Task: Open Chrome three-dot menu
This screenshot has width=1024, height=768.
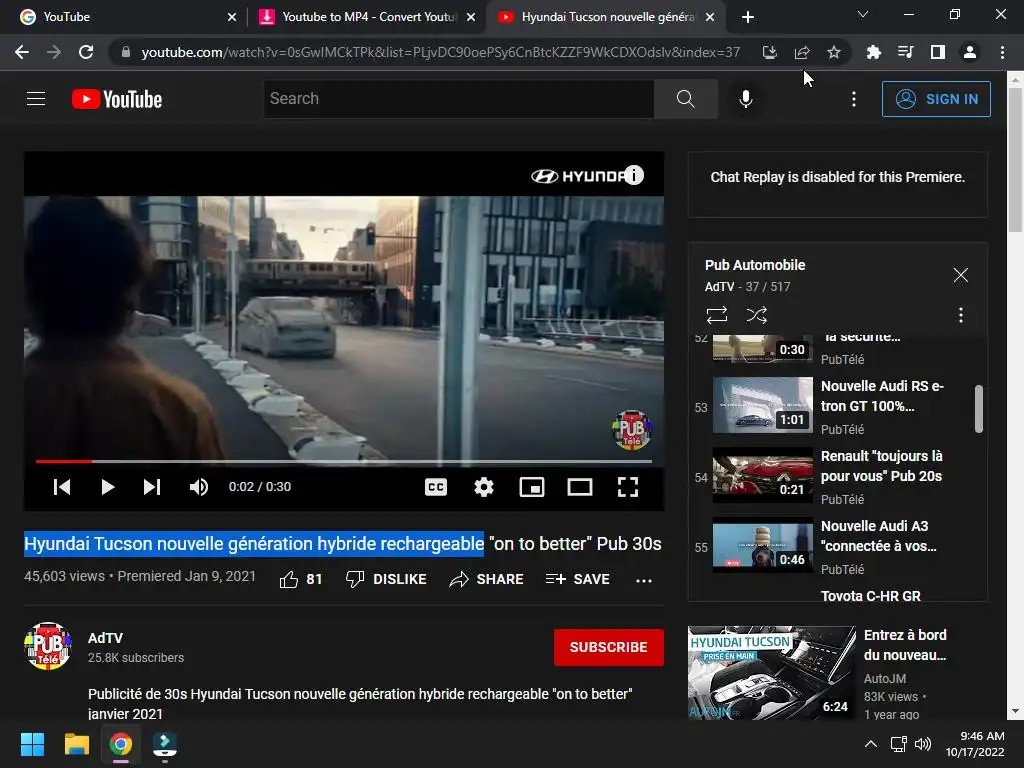Action: click(x=1002, y=52)
